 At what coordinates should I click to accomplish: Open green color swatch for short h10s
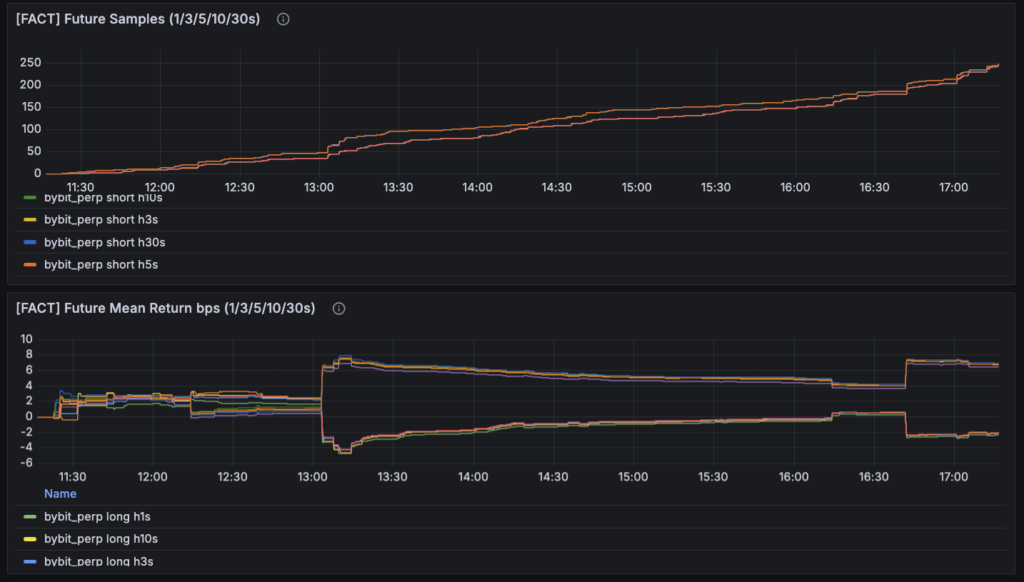(29, 198)
